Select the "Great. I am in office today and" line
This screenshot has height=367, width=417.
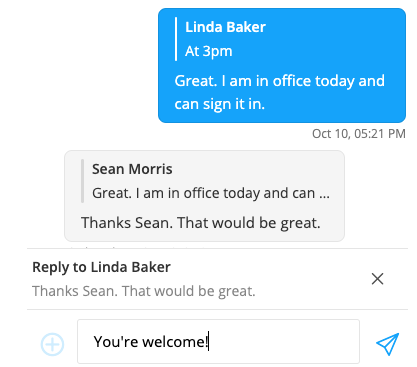pyautogui.click(x=279, y=81)
